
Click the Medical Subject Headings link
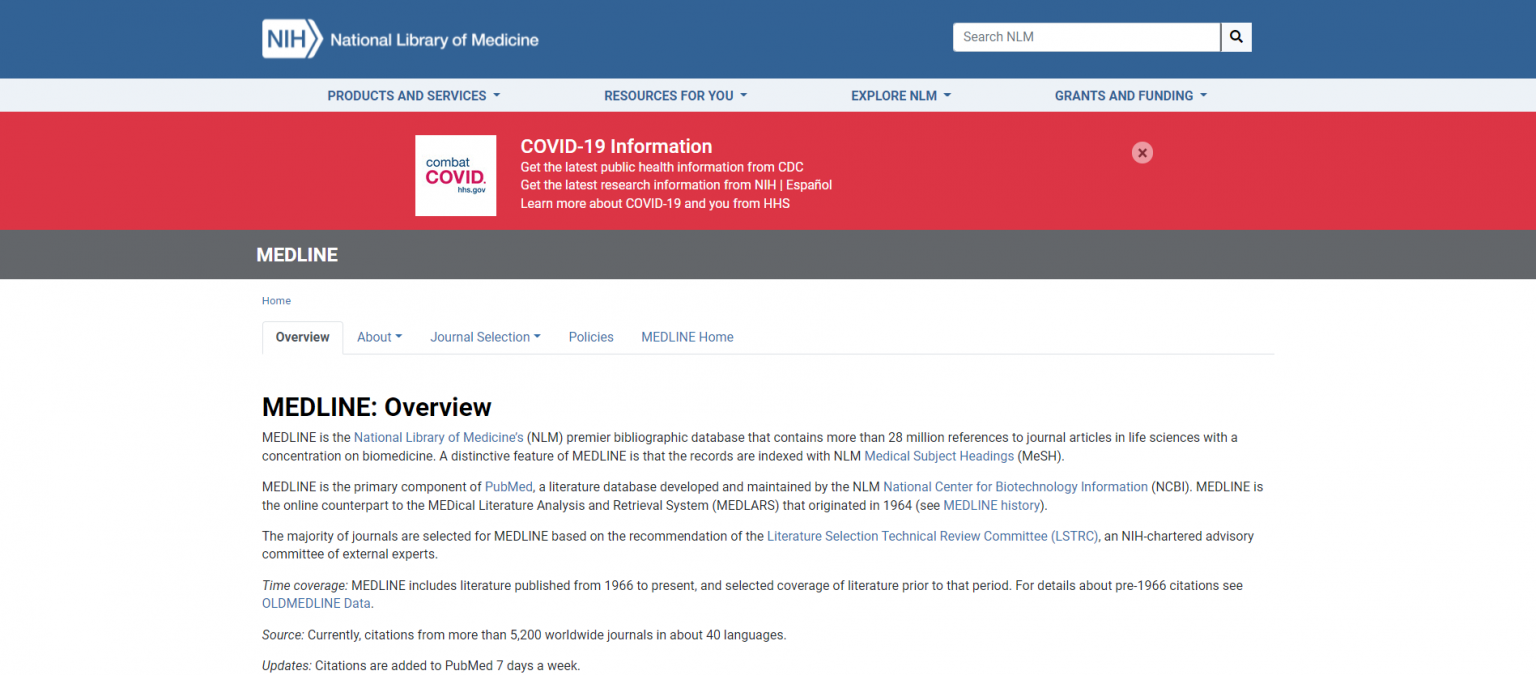pos(939,456)
